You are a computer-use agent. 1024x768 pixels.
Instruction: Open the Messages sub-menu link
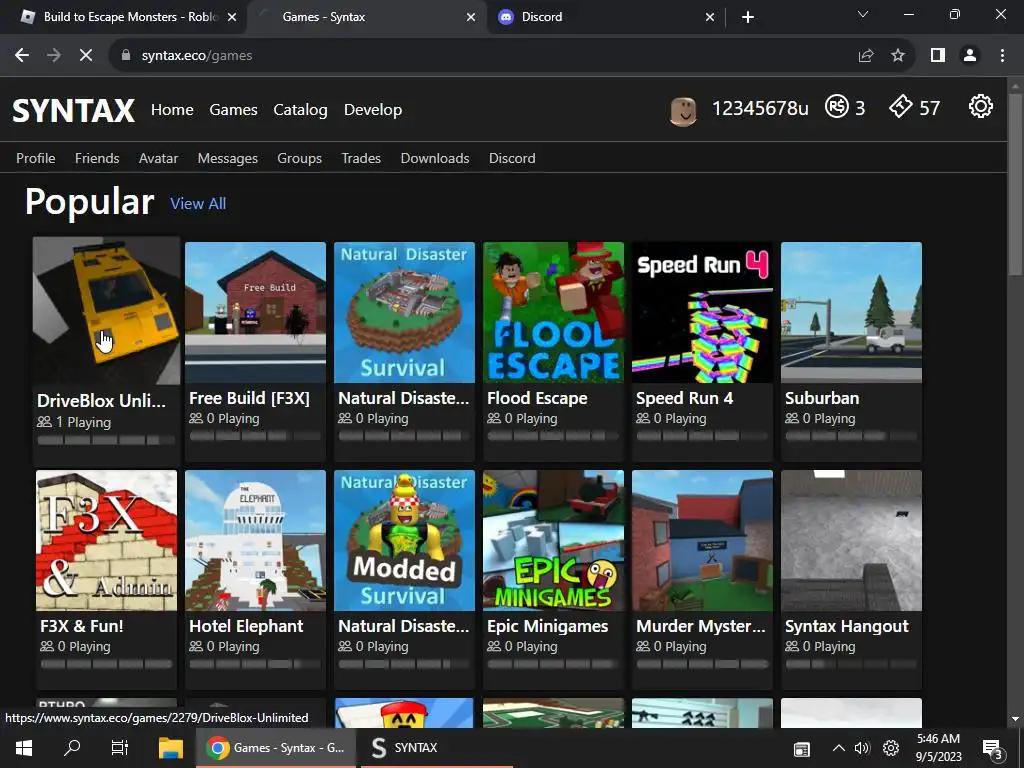coord(228,158)
